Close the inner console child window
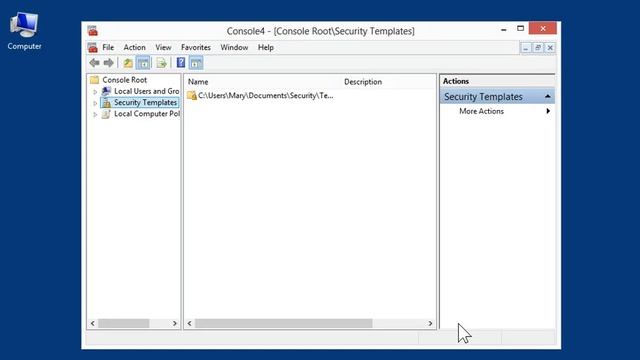The width and height of the screenshot is (640, 360). click(x=550, y=48)
